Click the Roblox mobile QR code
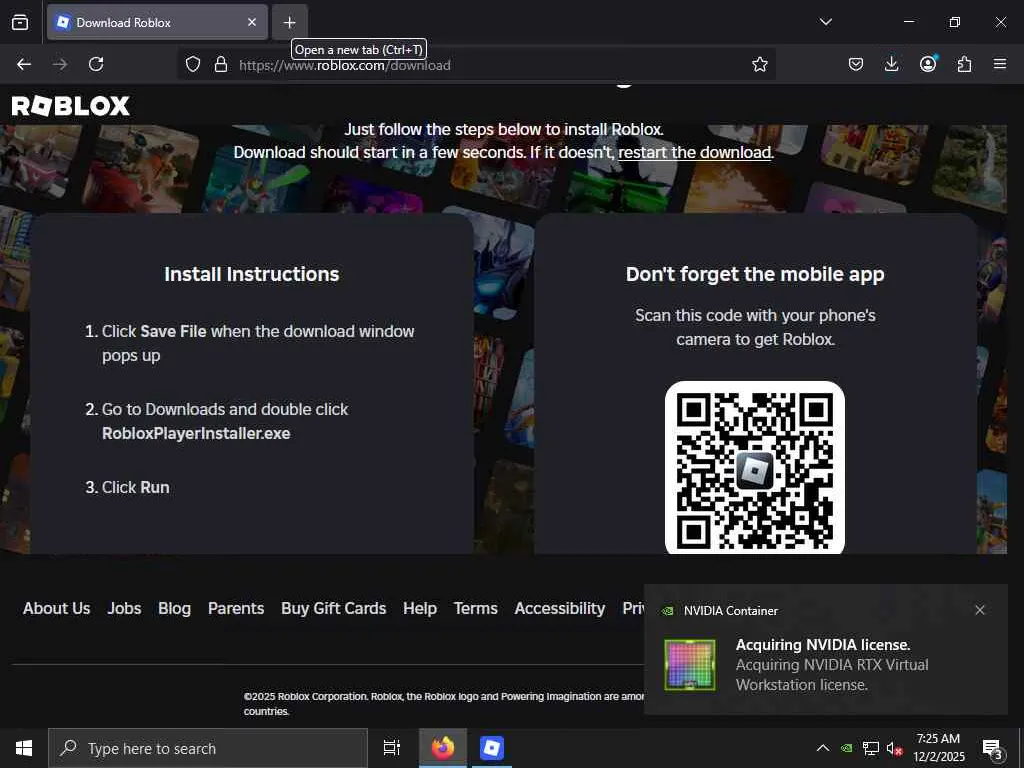 [x=755, y=468]
